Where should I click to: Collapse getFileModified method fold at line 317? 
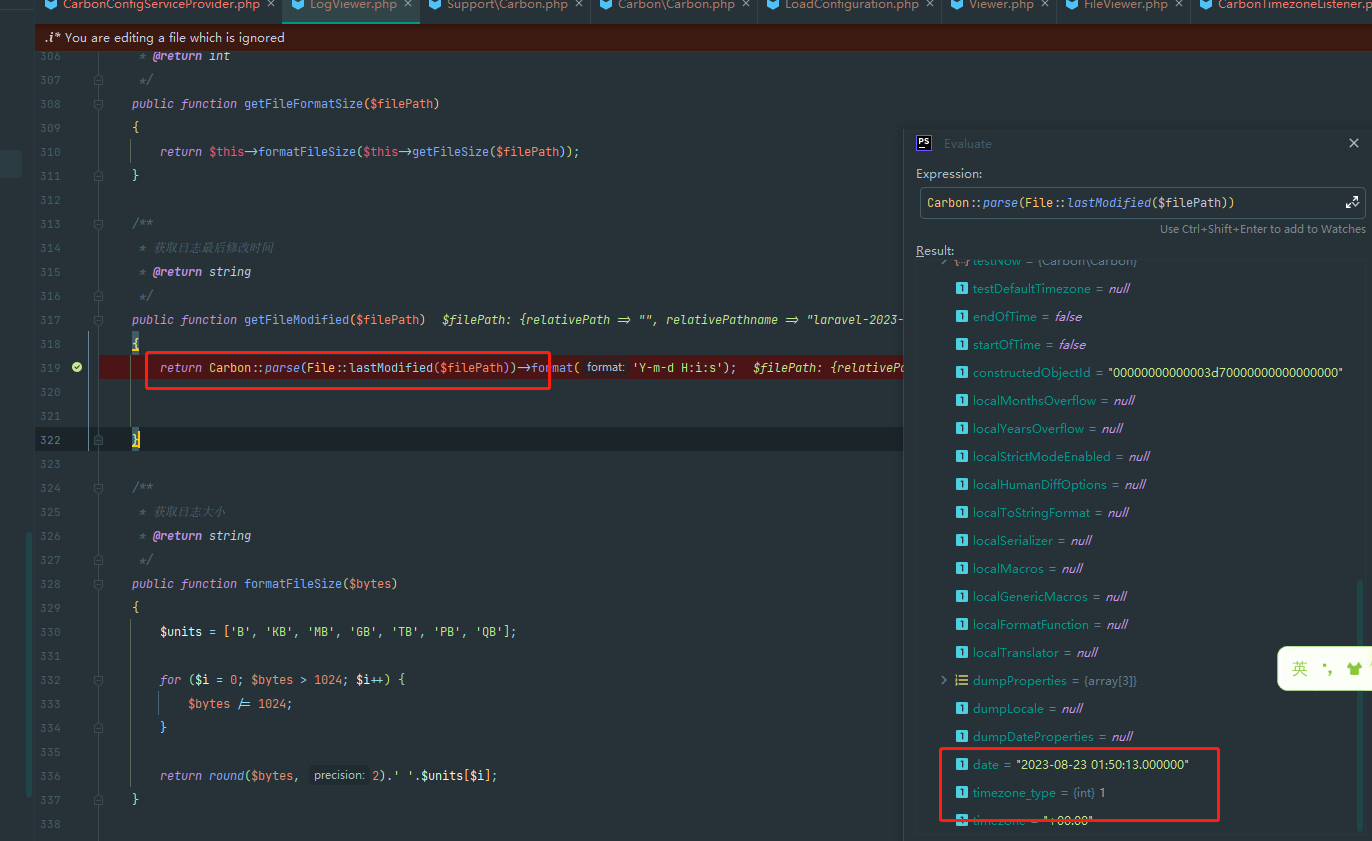tap(98, 320)
